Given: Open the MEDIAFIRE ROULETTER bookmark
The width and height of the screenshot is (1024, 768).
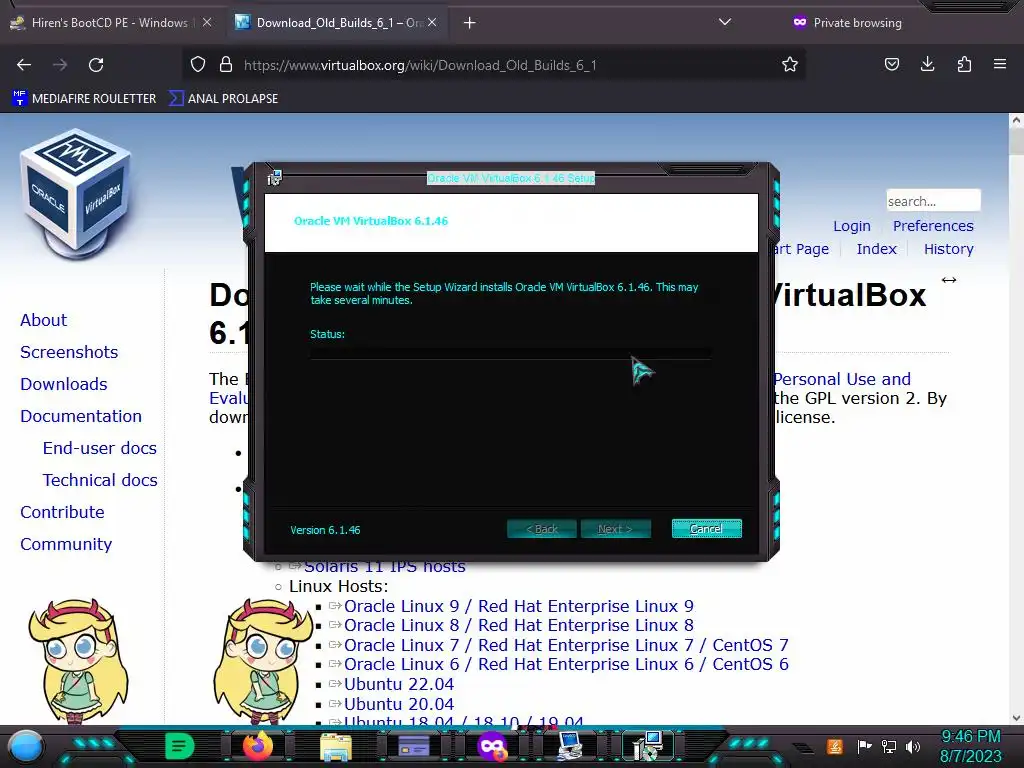Looking at the screenshot, I should (x=84, y=99).
